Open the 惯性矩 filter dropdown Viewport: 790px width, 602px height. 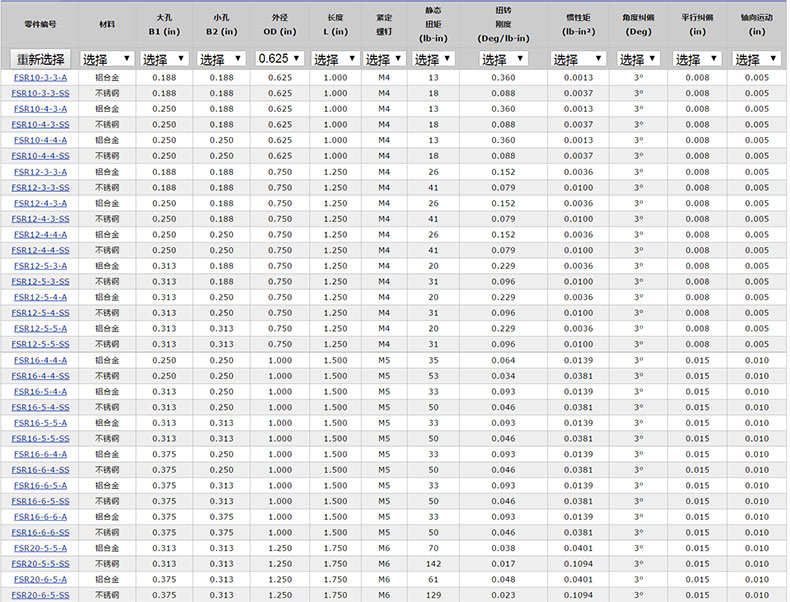pyautogui.click(x=578, y=59)
